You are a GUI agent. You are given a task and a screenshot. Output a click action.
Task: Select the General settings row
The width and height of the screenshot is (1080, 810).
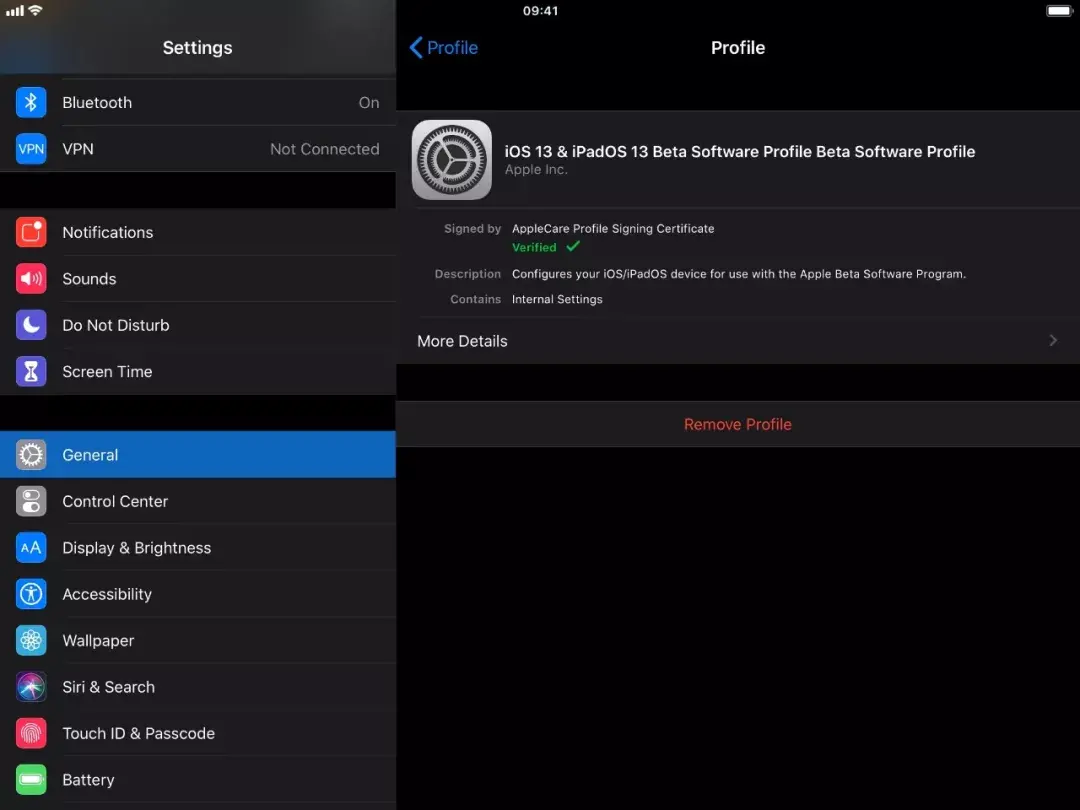click(198, 455)
